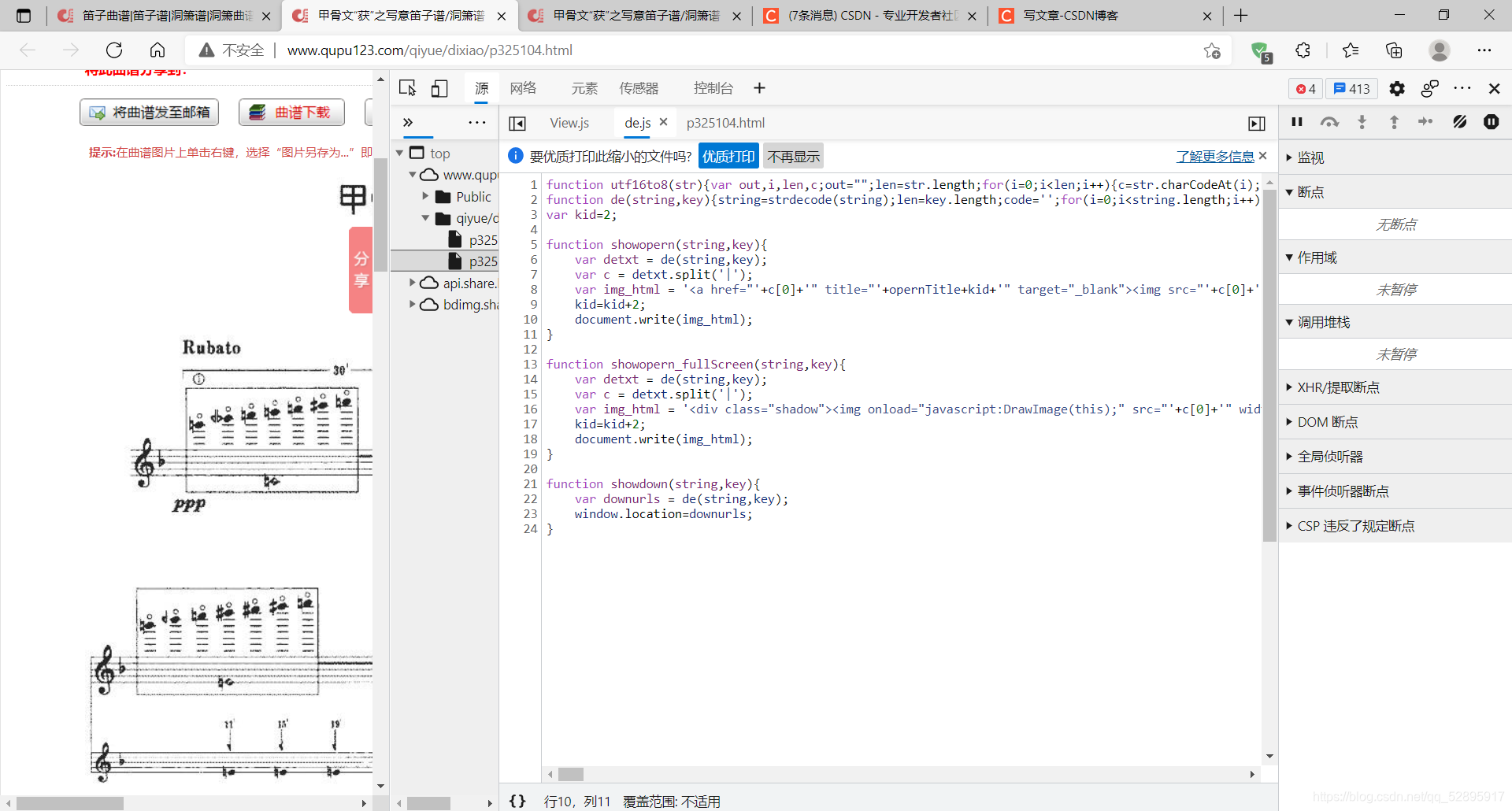The height and width of the screenshot is (811, 1512).
Task: Open the p325104.html file tab
Action: [x=725, y=123]
